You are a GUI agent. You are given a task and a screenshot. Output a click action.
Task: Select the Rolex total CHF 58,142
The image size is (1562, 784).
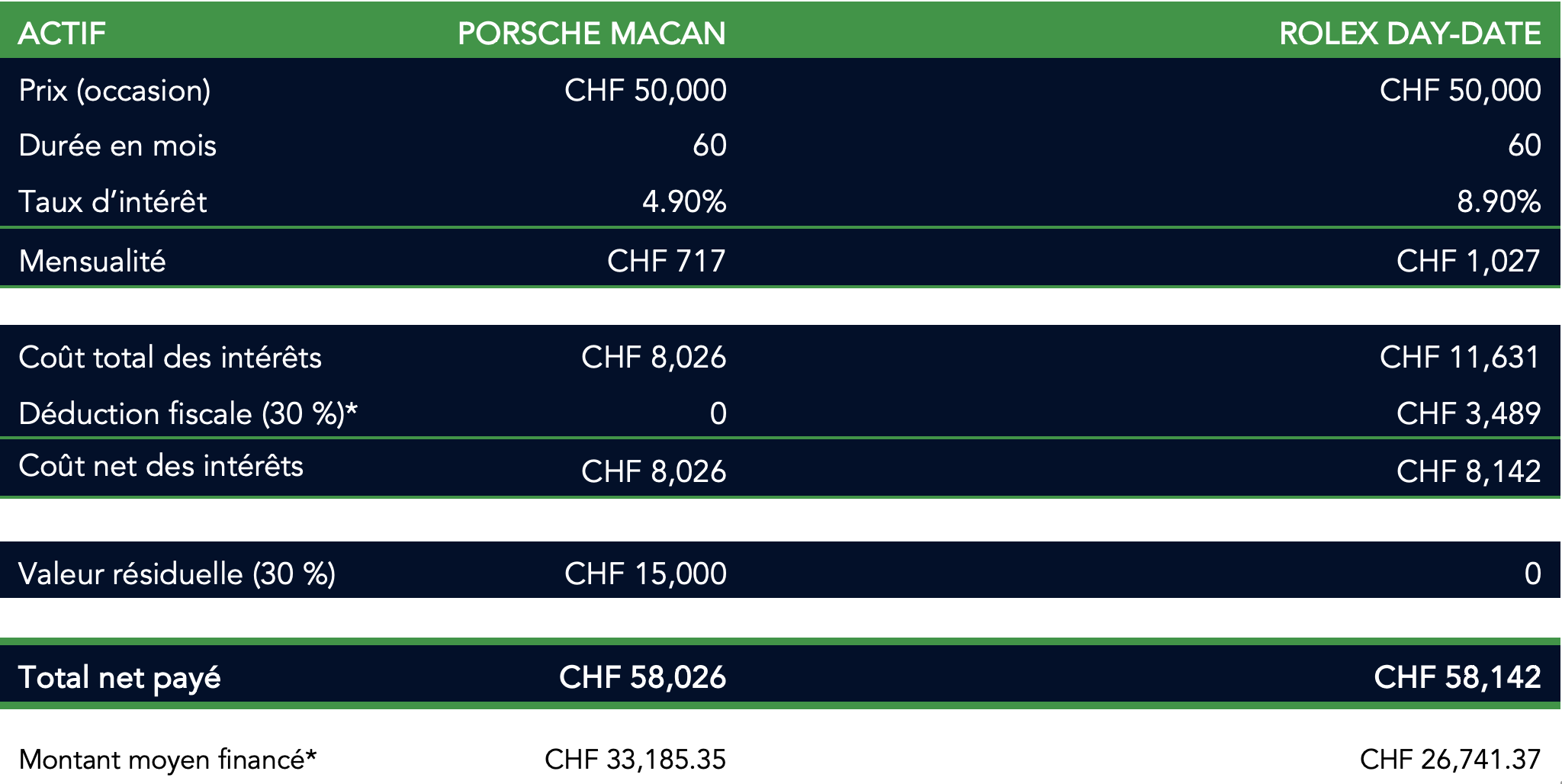(1458, 678)
